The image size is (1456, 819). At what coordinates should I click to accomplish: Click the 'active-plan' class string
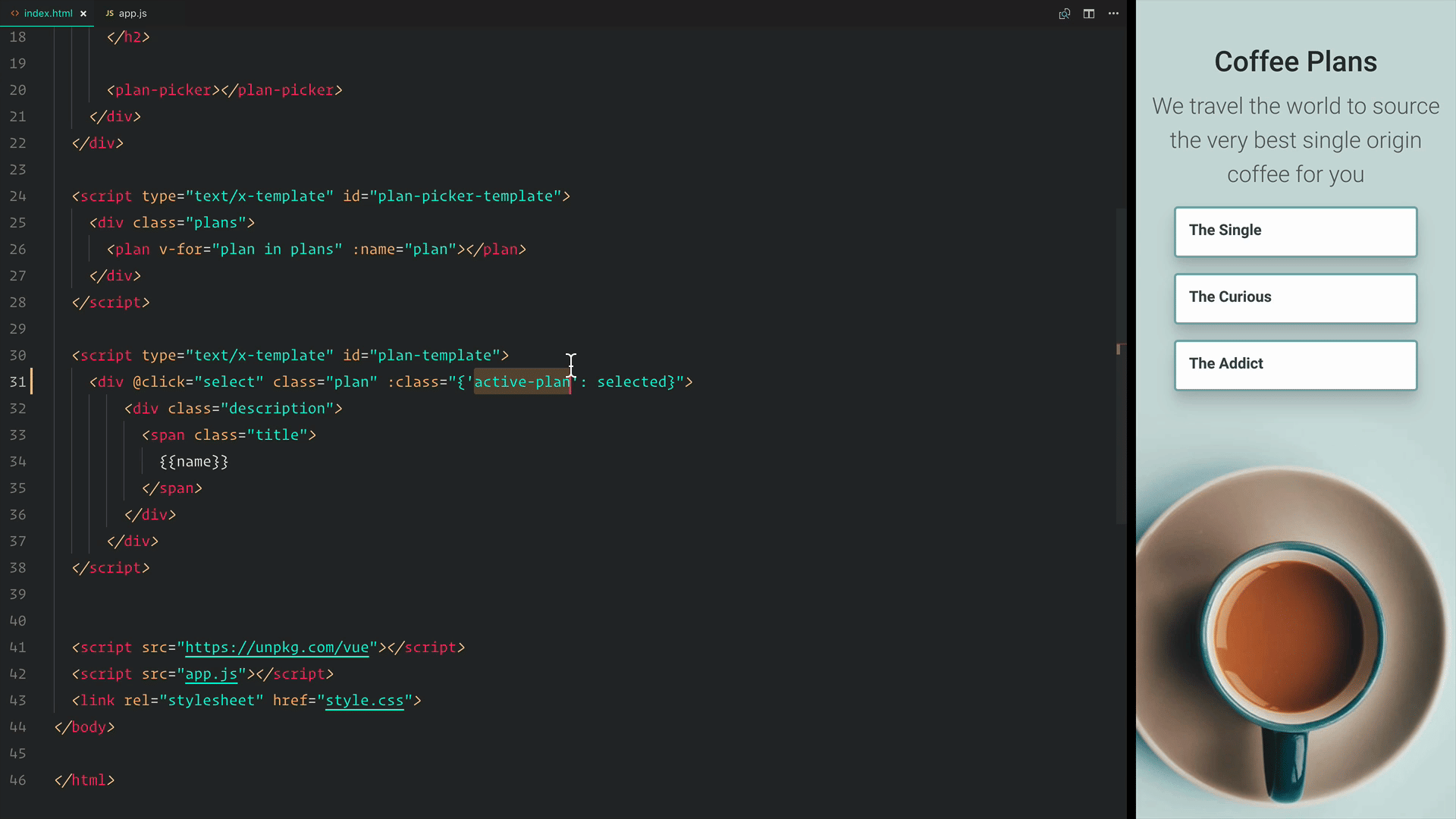(x=522, y=382)
